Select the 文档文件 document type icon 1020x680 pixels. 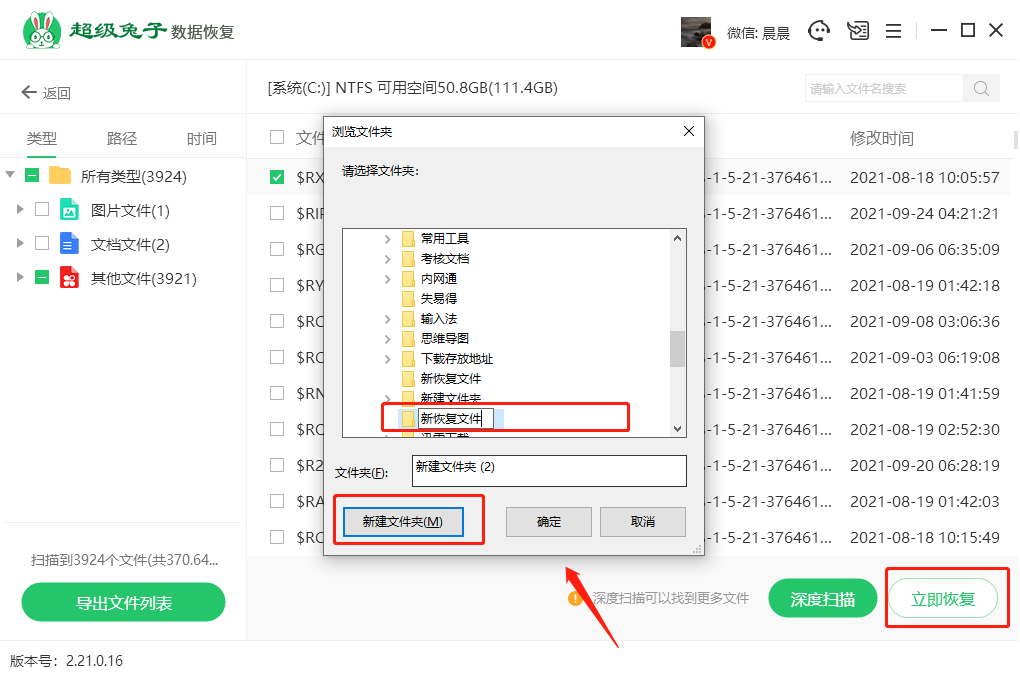point(69,244)
